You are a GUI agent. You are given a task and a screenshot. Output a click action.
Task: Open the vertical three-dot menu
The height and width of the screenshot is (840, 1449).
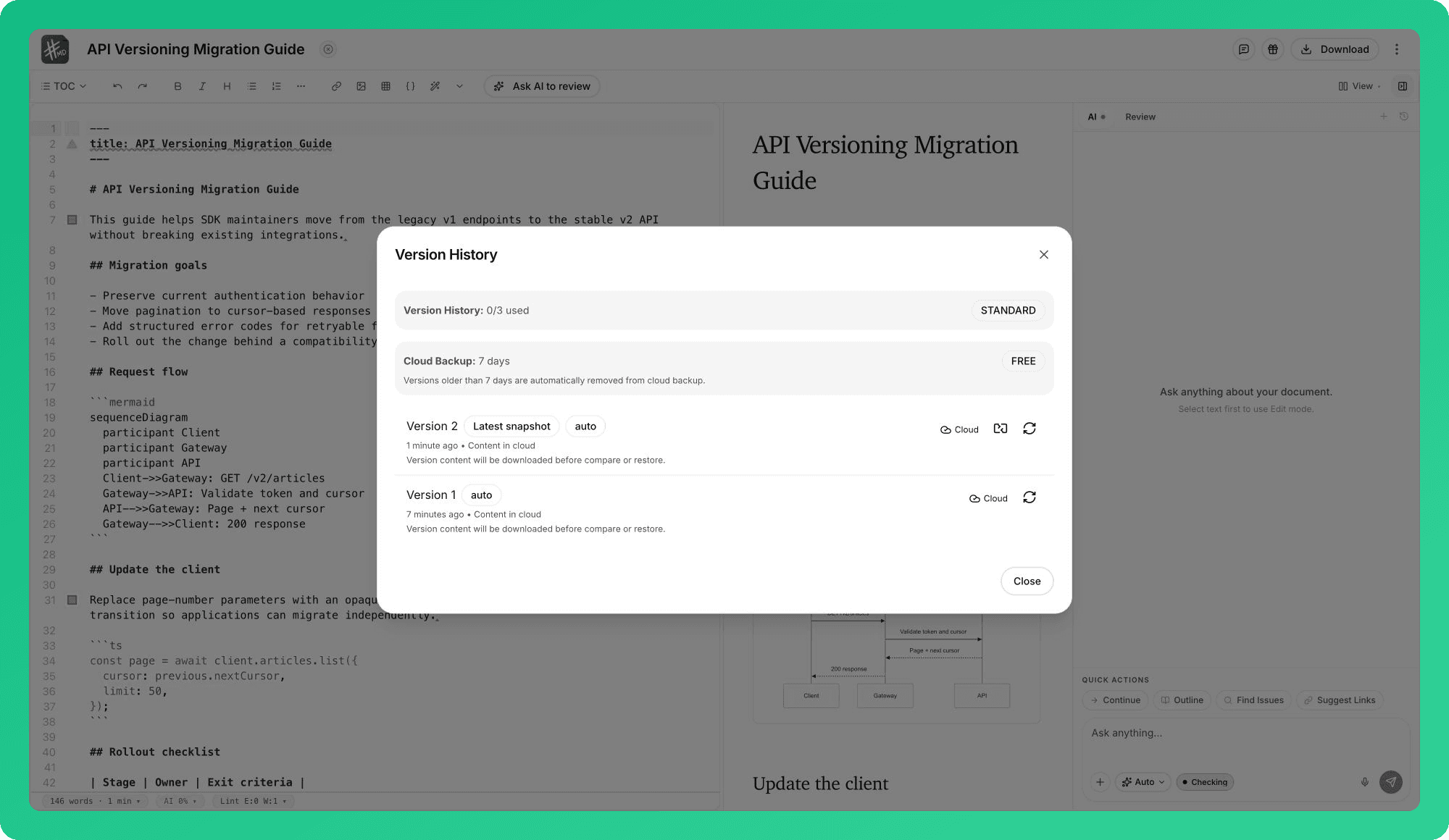click(x=1397, y=49)
